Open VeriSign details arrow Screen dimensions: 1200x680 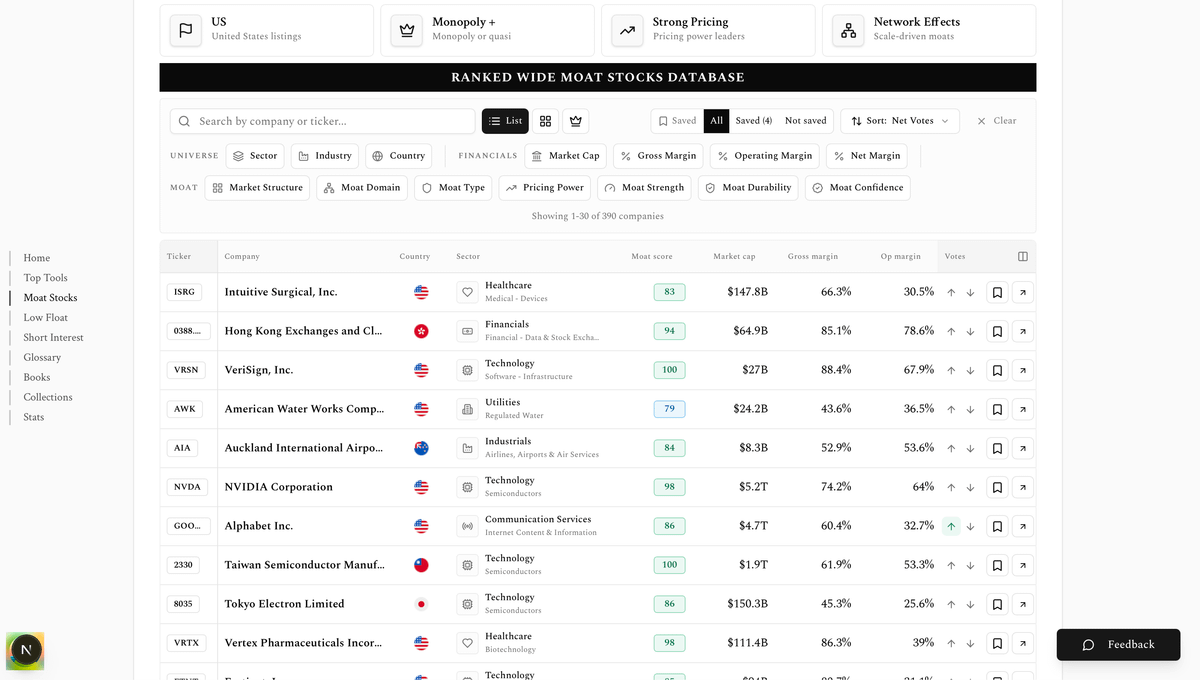(x=1023, y=370)
